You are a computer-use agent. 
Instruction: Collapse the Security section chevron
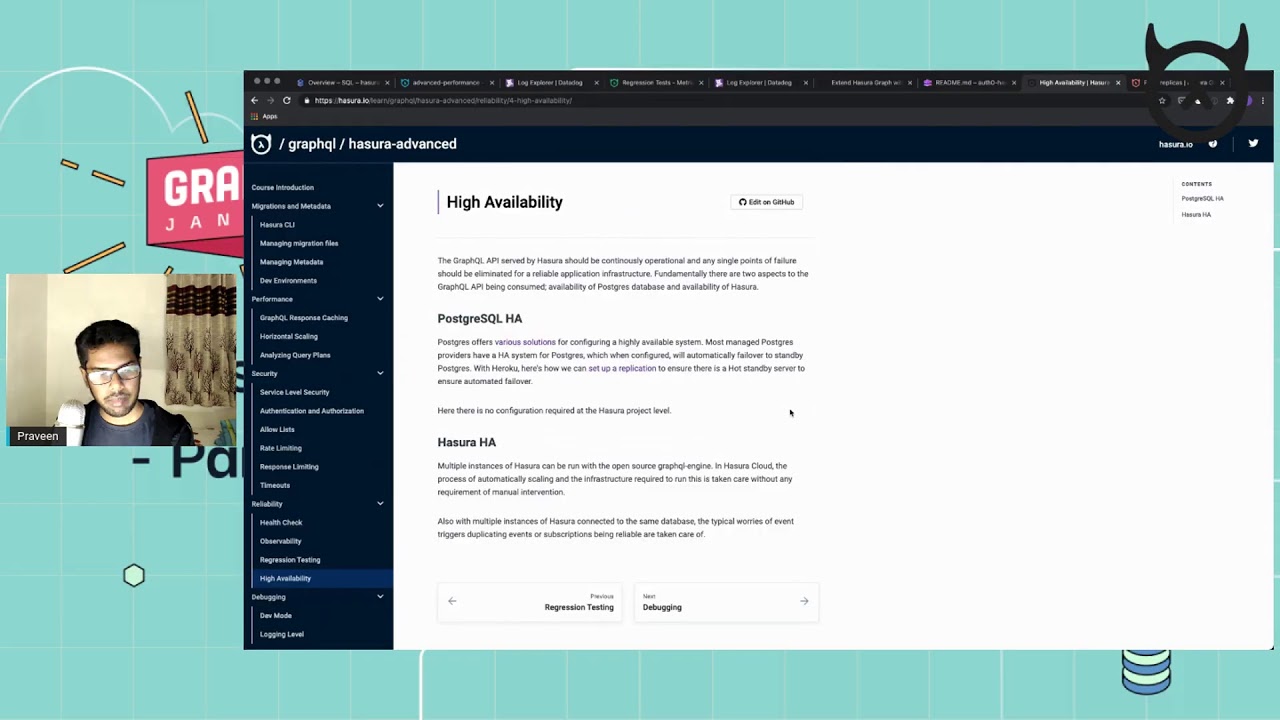380,373
